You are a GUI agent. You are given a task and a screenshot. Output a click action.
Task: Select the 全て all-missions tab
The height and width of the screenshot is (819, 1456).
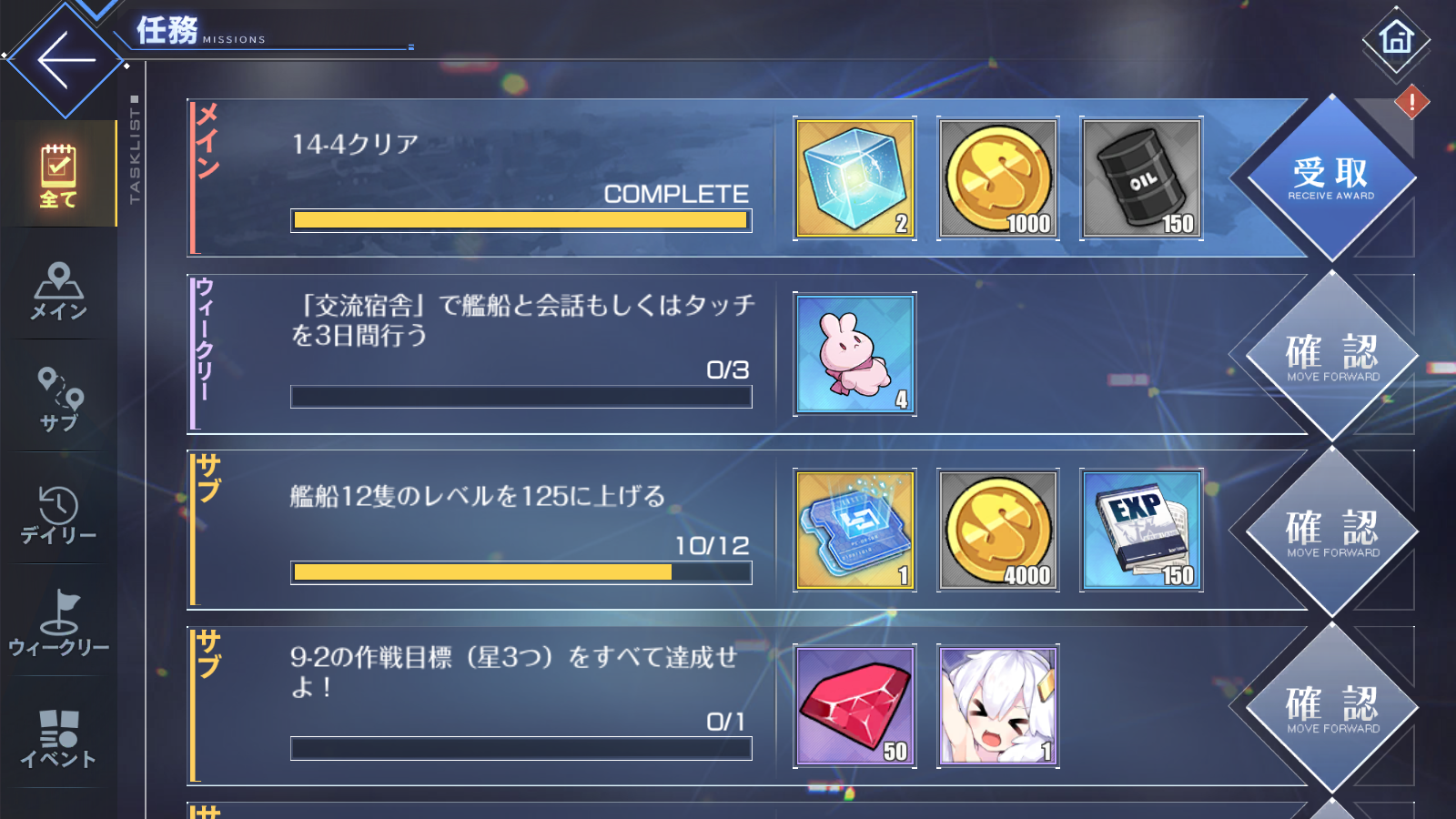59,175
